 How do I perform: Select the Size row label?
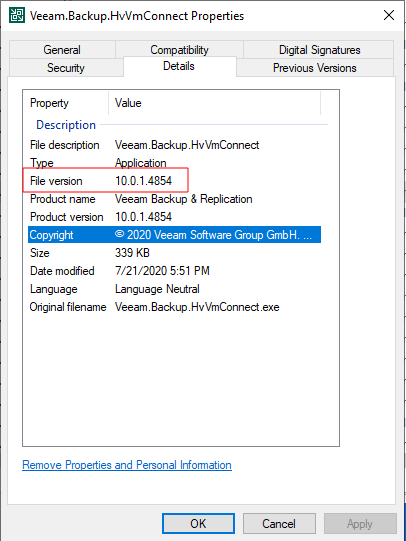[x=40, y=253]
